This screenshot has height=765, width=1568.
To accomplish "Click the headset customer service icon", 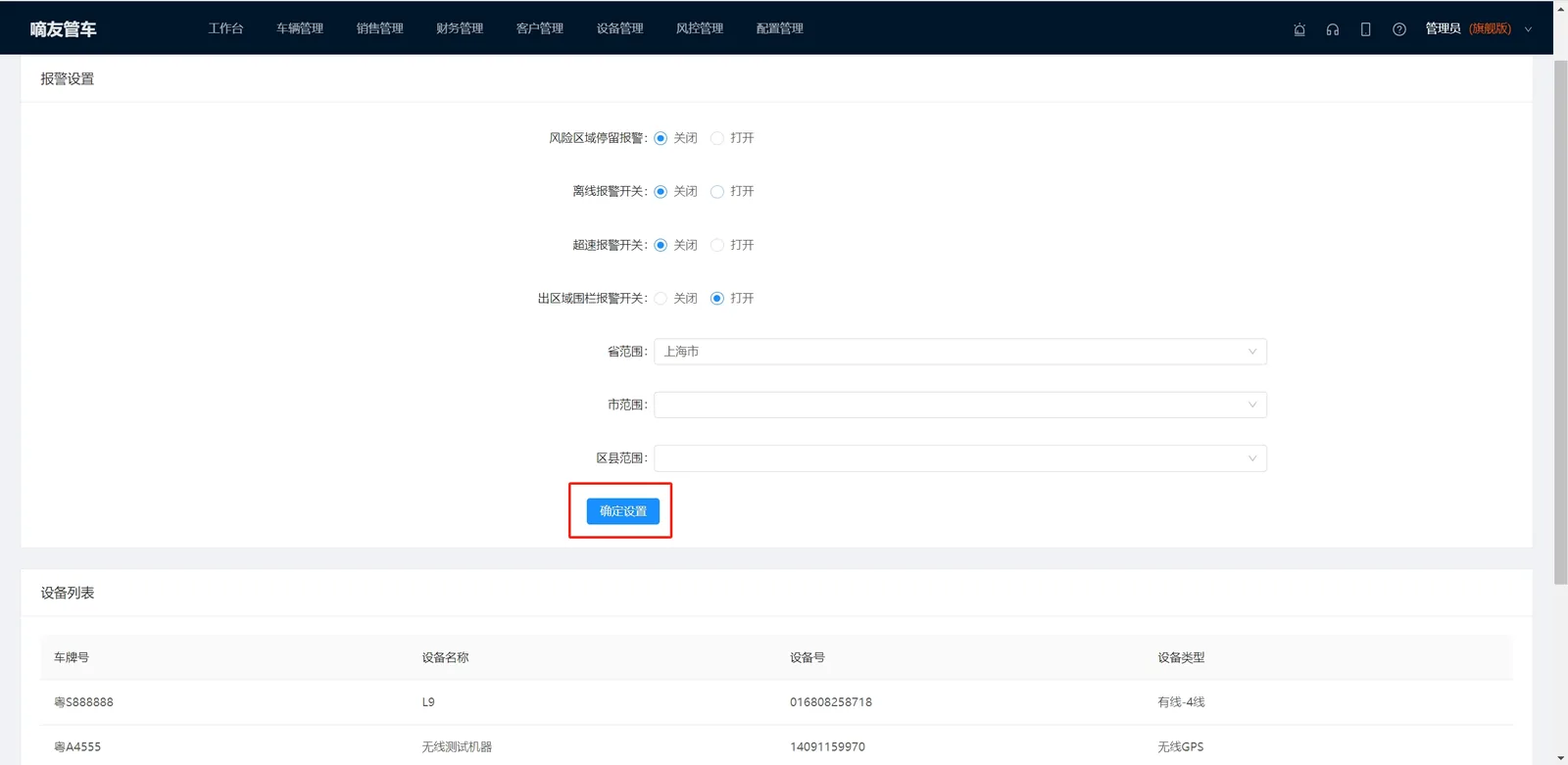I will coord(1333,29).
